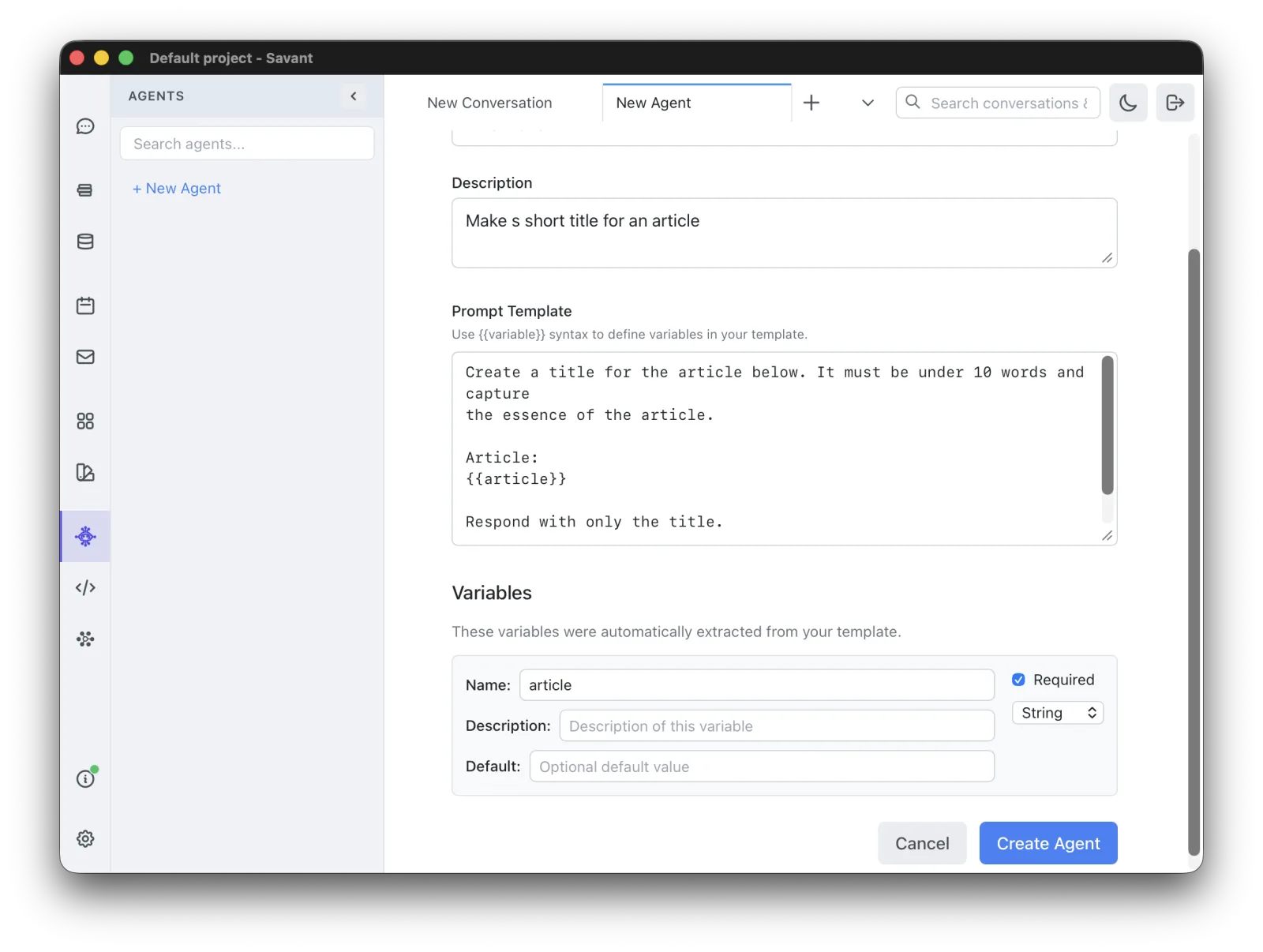Click the variable Name field containing article

click(x=757, y=685)
